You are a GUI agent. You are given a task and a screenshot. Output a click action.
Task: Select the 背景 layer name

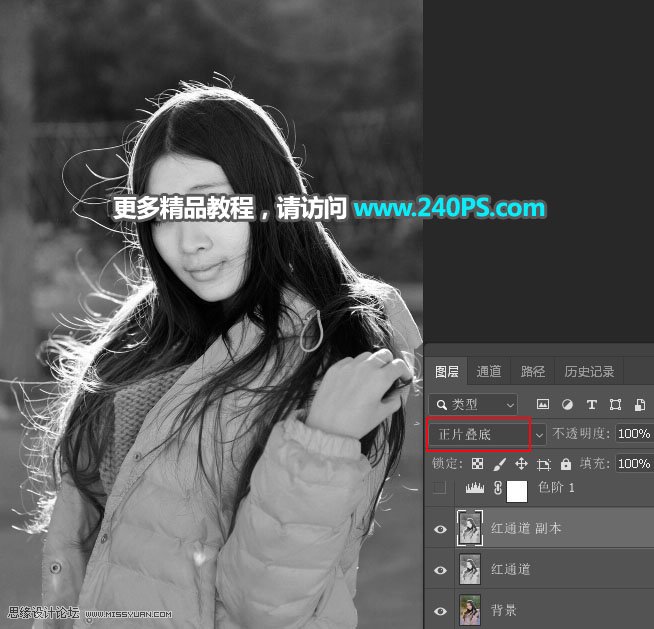click(x=503, y=611)
